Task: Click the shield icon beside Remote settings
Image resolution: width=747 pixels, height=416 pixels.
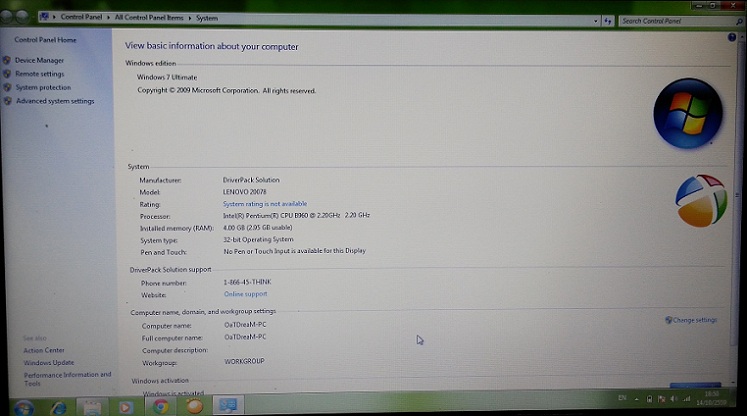Action: click(x=7, y=74)
